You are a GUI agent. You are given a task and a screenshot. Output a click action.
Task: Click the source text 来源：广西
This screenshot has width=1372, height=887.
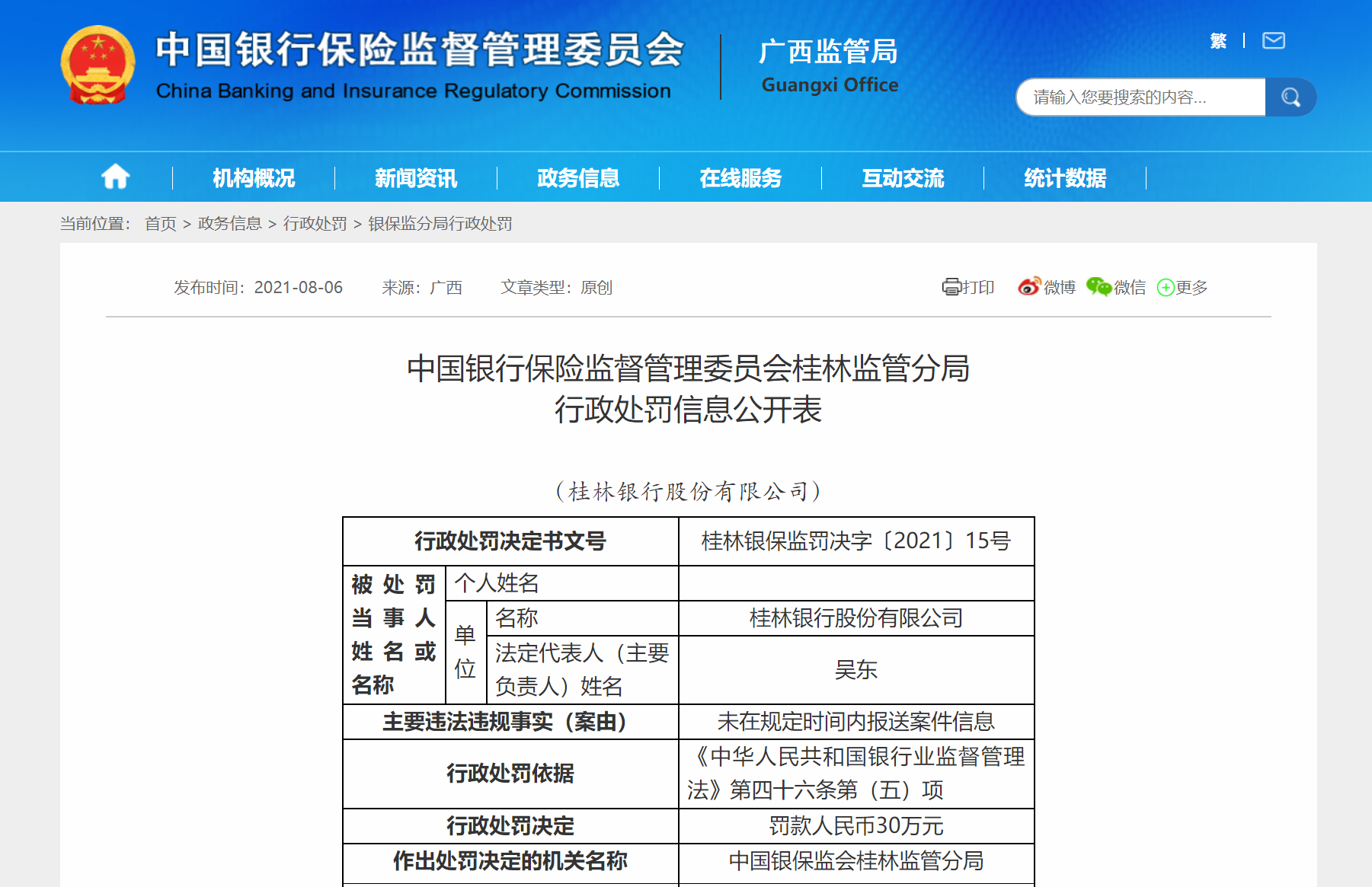coord(422,287)
